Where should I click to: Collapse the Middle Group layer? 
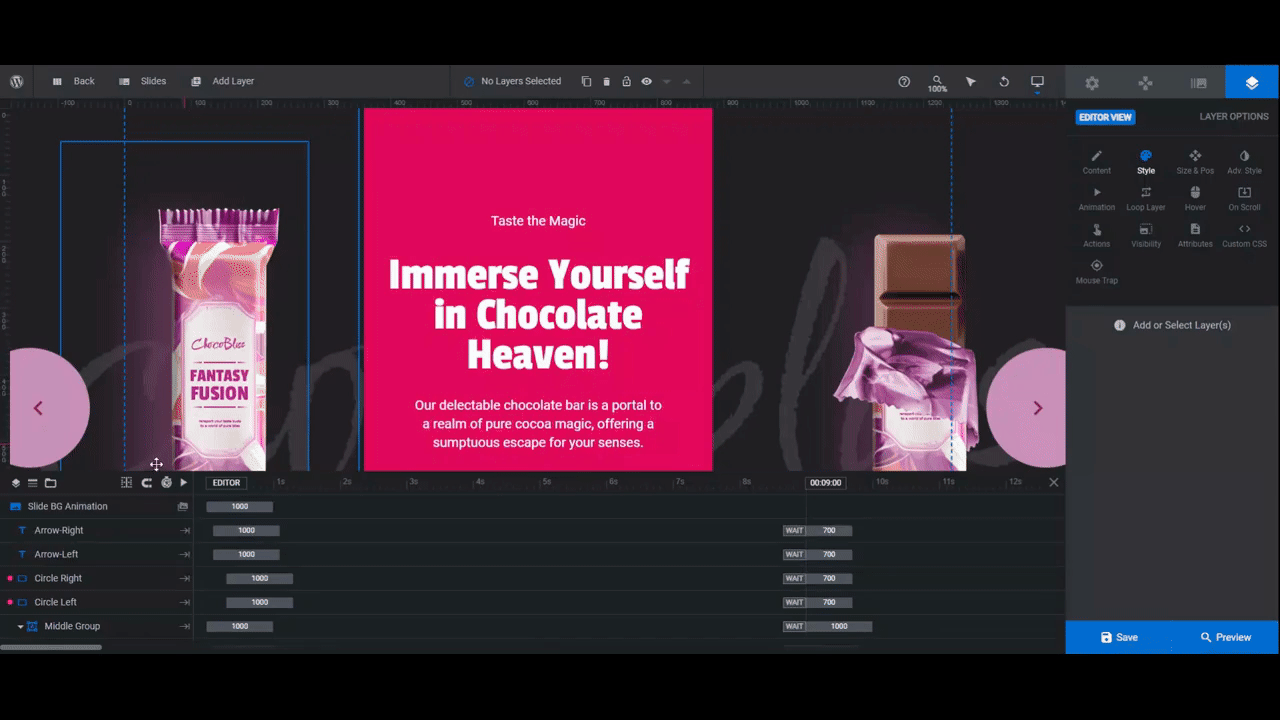[x=20, y=627]
